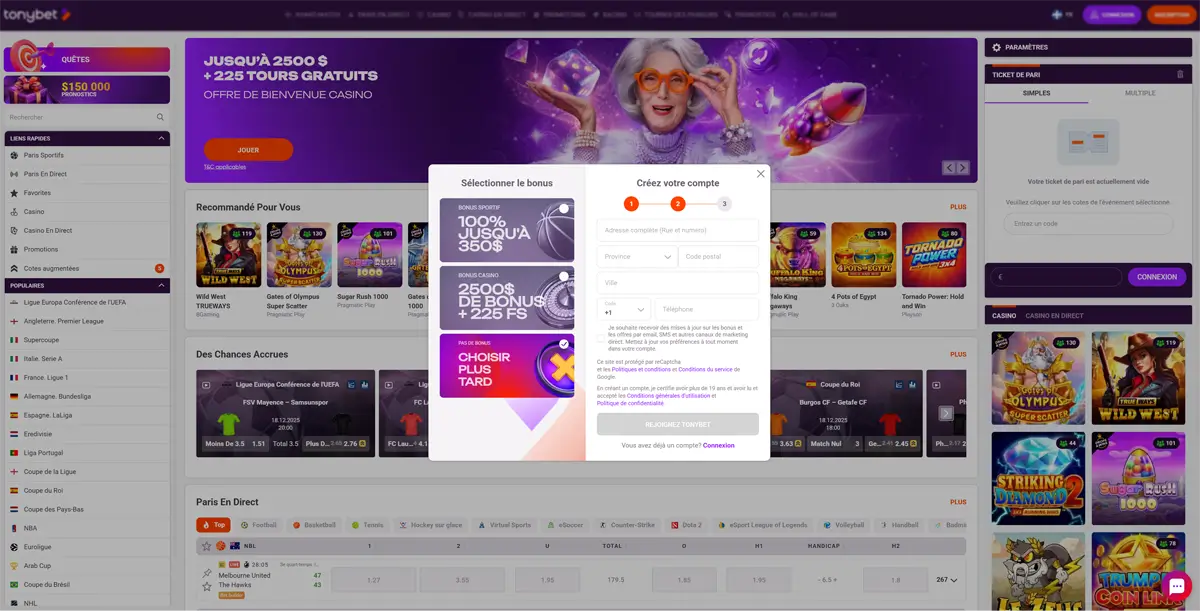The width and height of the screenshot is (1200, 611).
Task: Click the pin icon next to Melbourne United
Action: 207,574
